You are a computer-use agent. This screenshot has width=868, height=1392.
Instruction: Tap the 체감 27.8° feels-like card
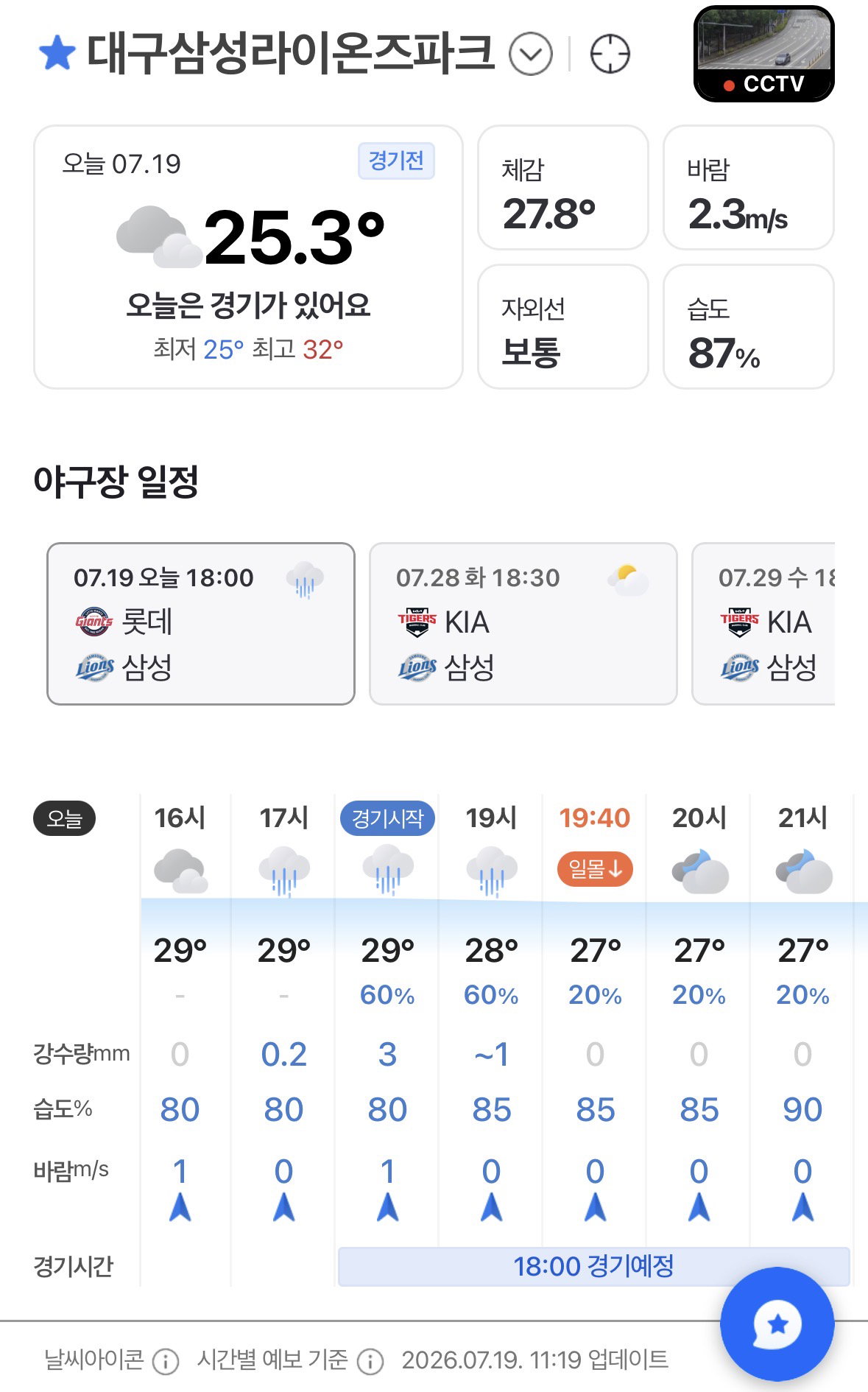tap(563, 188)
